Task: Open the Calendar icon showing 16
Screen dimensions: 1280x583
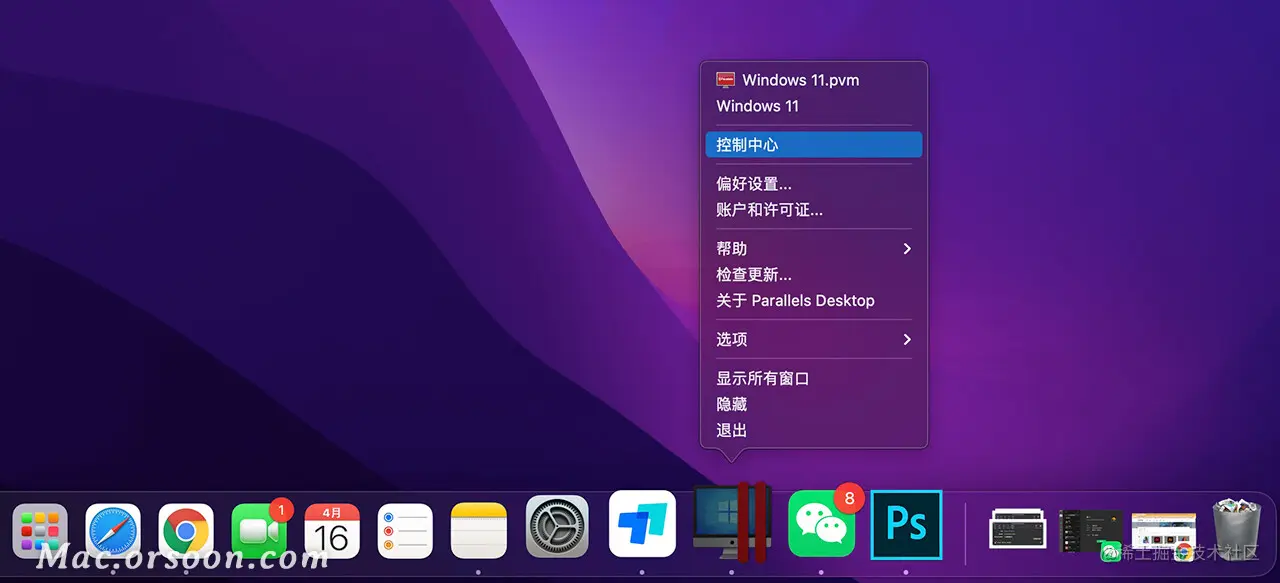Action: coord(332,531)
